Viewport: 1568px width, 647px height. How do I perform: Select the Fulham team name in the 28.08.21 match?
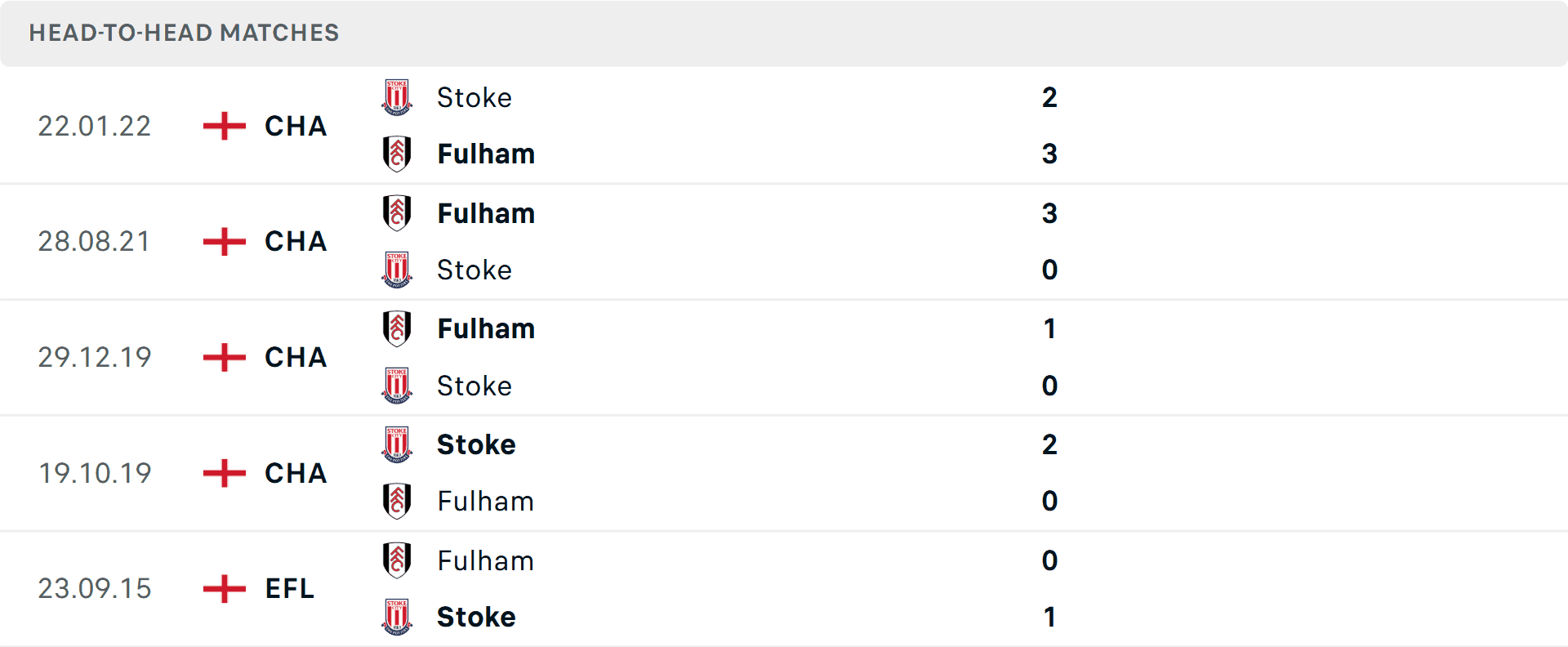[486, 213]
